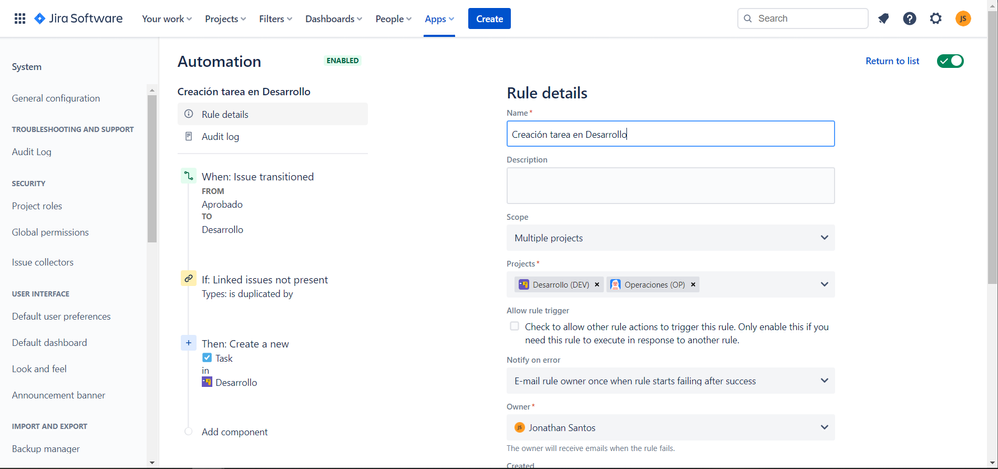Click the Add component circle icon
Viewport: 998px width, 469px height.
click(188, 431)
